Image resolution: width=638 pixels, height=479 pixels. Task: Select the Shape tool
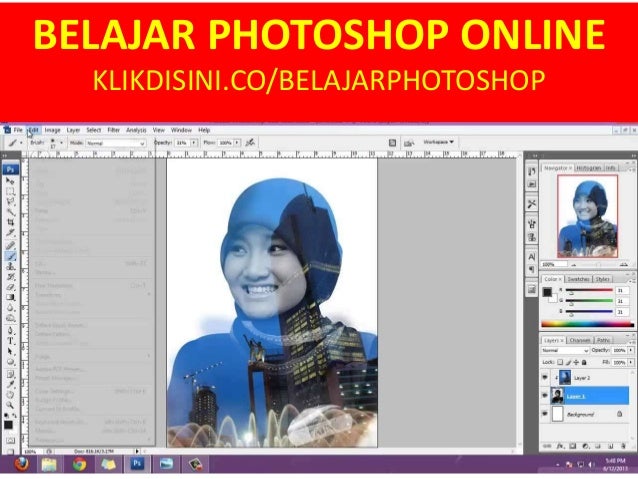coord(11,362)
